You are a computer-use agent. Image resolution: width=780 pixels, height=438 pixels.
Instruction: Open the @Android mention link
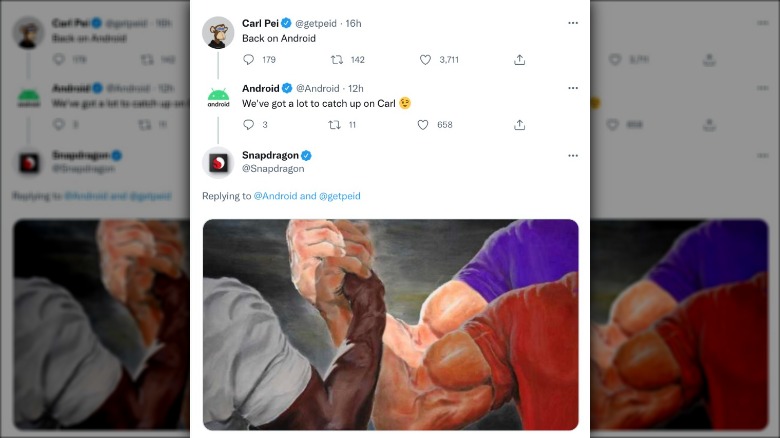coord(274,196)
